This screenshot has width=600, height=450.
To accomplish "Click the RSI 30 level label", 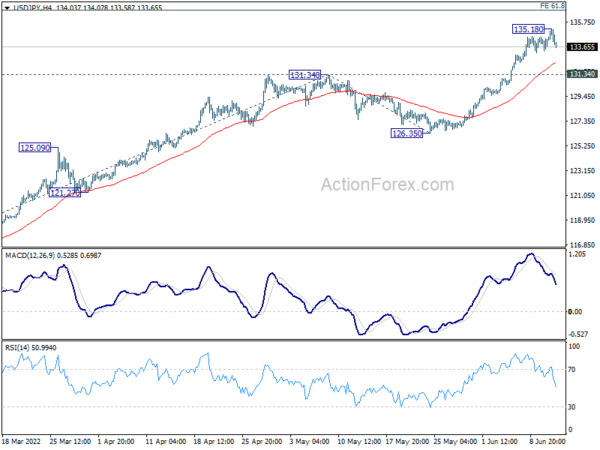I will click(572, 407).
